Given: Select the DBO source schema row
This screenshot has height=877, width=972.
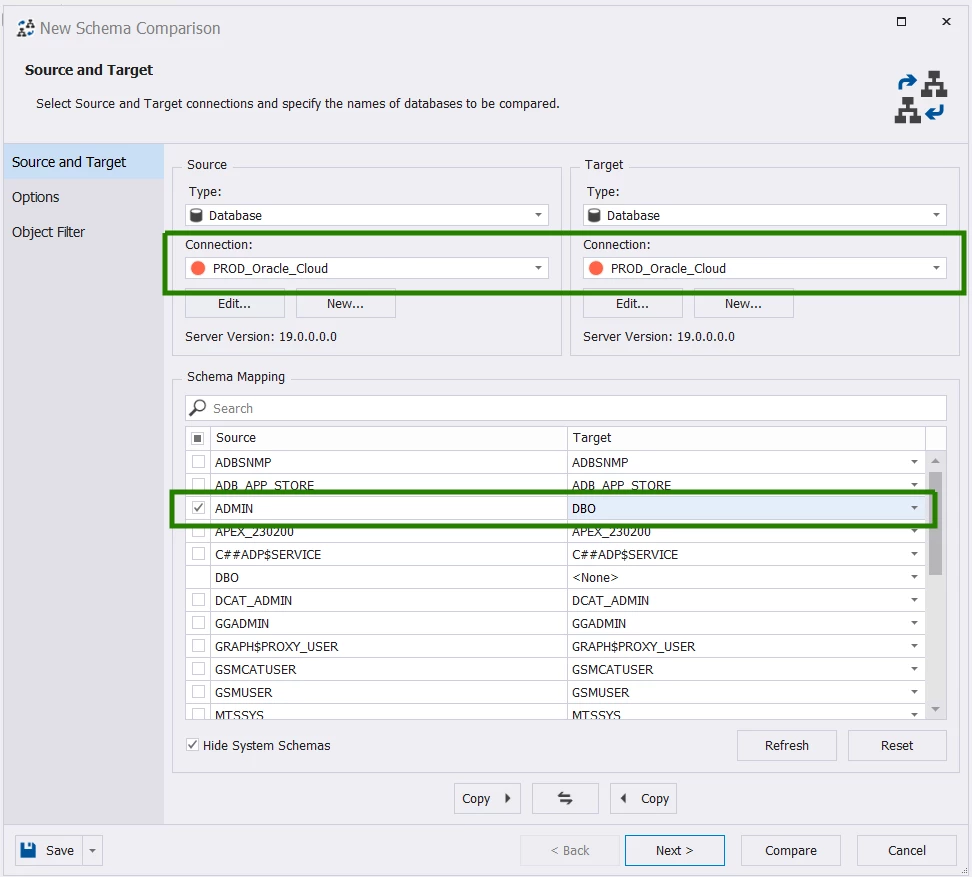Looking at the screenshot, I should tap(389, 577).
